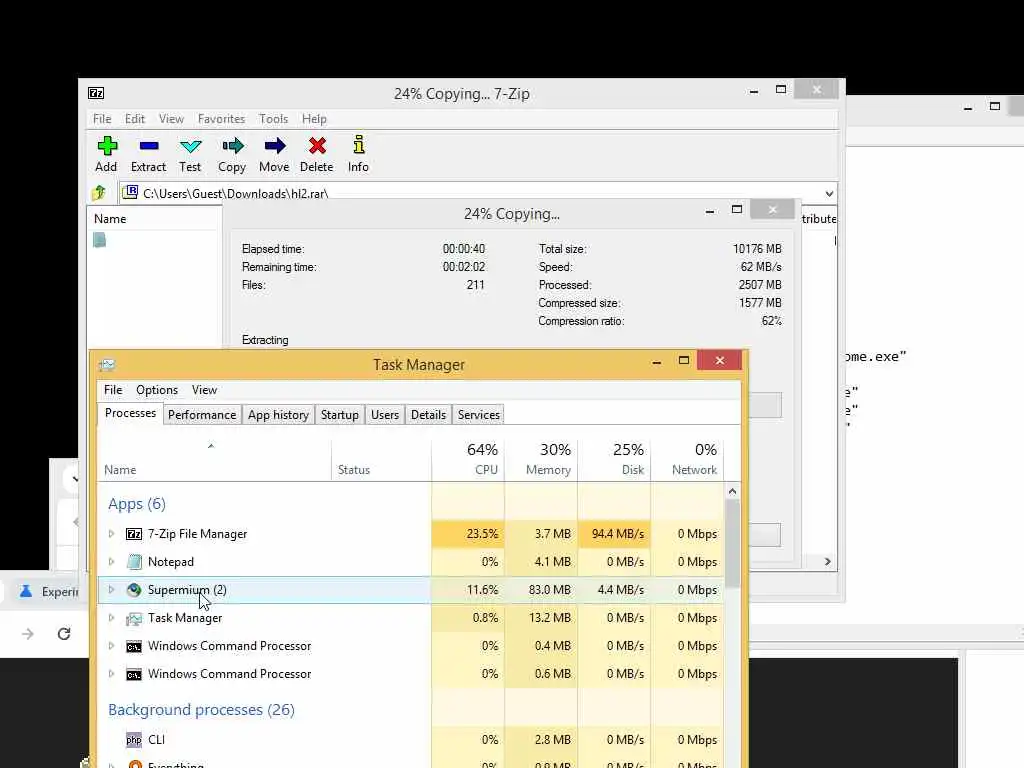Click the CLI php process icon

tap(134, 739)
